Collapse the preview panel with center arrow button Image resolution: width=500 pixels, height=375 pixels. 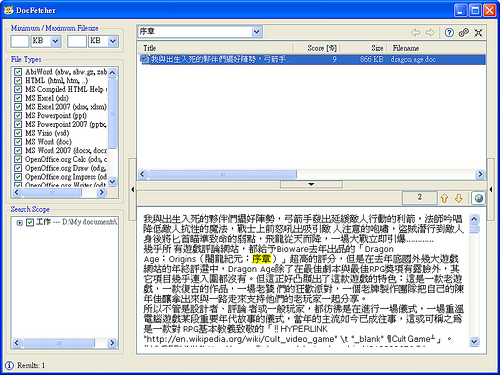(x=311, y=184)
